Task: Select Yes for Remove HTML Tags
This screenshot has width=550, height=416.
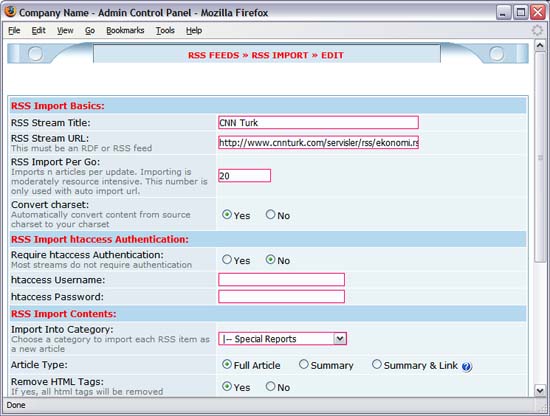Action: [227, 387]
